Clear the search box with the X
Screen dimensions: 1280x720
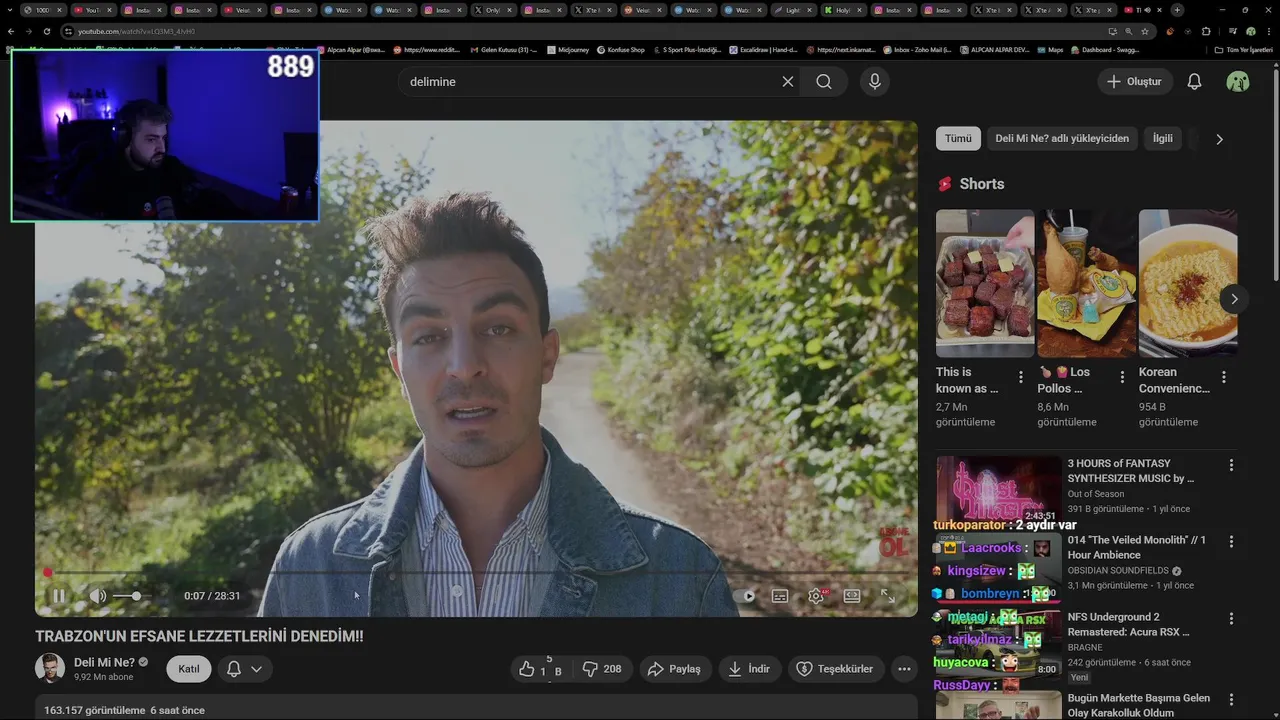pos(788,82)
